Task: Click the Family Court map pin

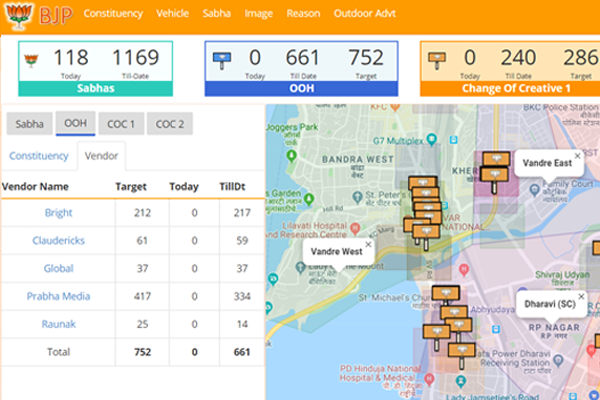Action: tap(535, 189)
